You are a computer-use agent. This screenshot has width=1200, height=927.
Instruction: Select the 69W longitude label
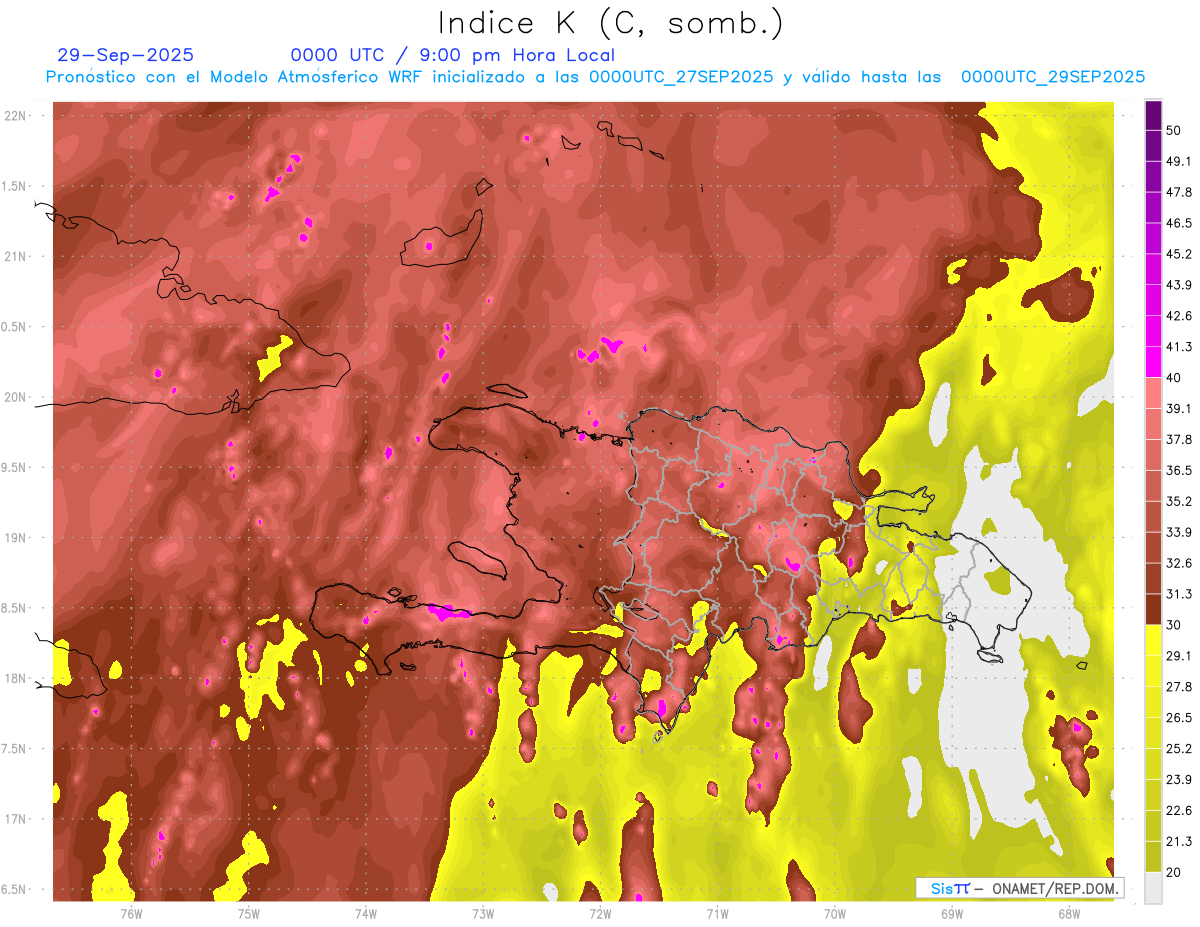952,913
